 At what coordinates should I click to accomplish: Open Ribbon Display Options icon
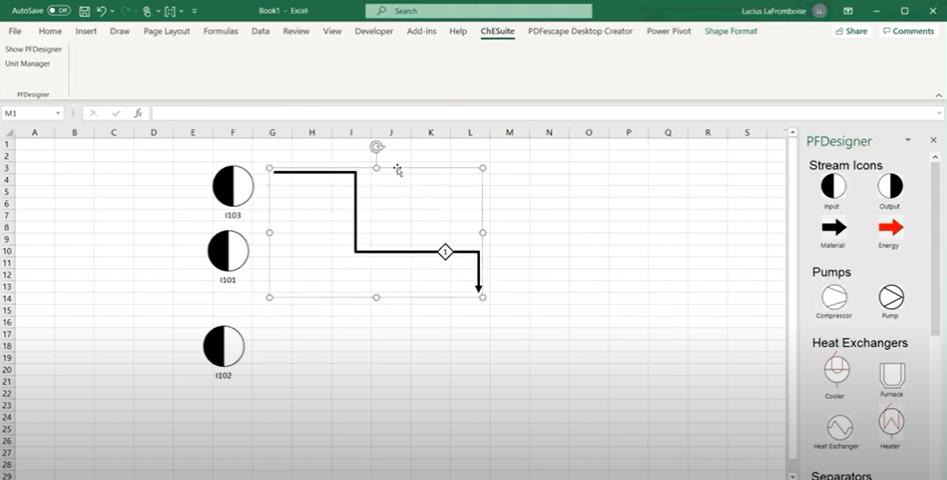click(x=848, y=11)
